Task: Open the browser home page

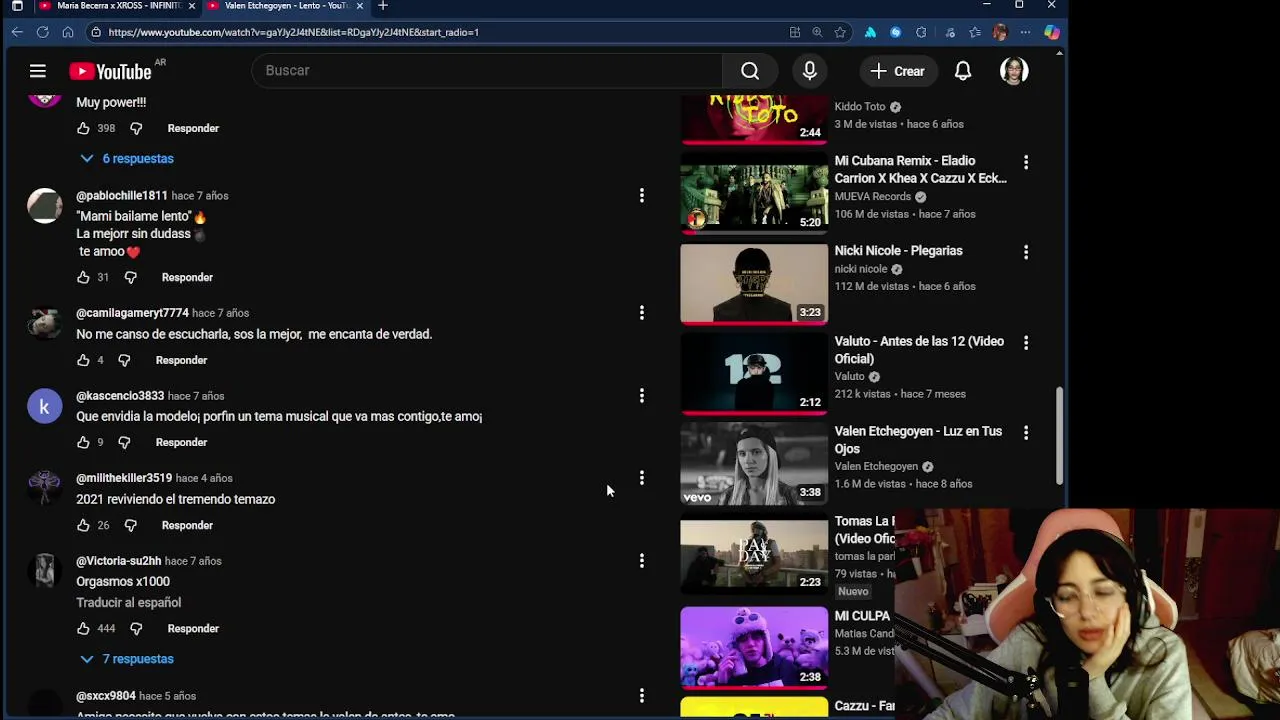Action: pyautogui.click(x=67, y=32)
